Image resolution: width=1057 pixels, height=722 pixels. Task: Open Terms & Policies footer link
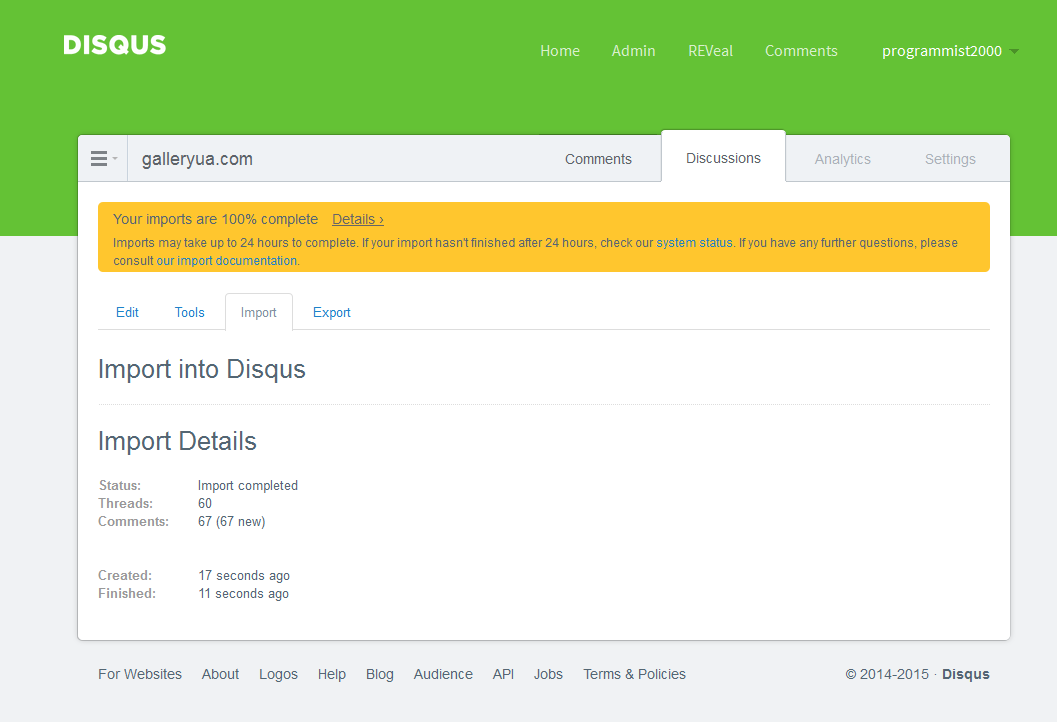click(634, 674)
